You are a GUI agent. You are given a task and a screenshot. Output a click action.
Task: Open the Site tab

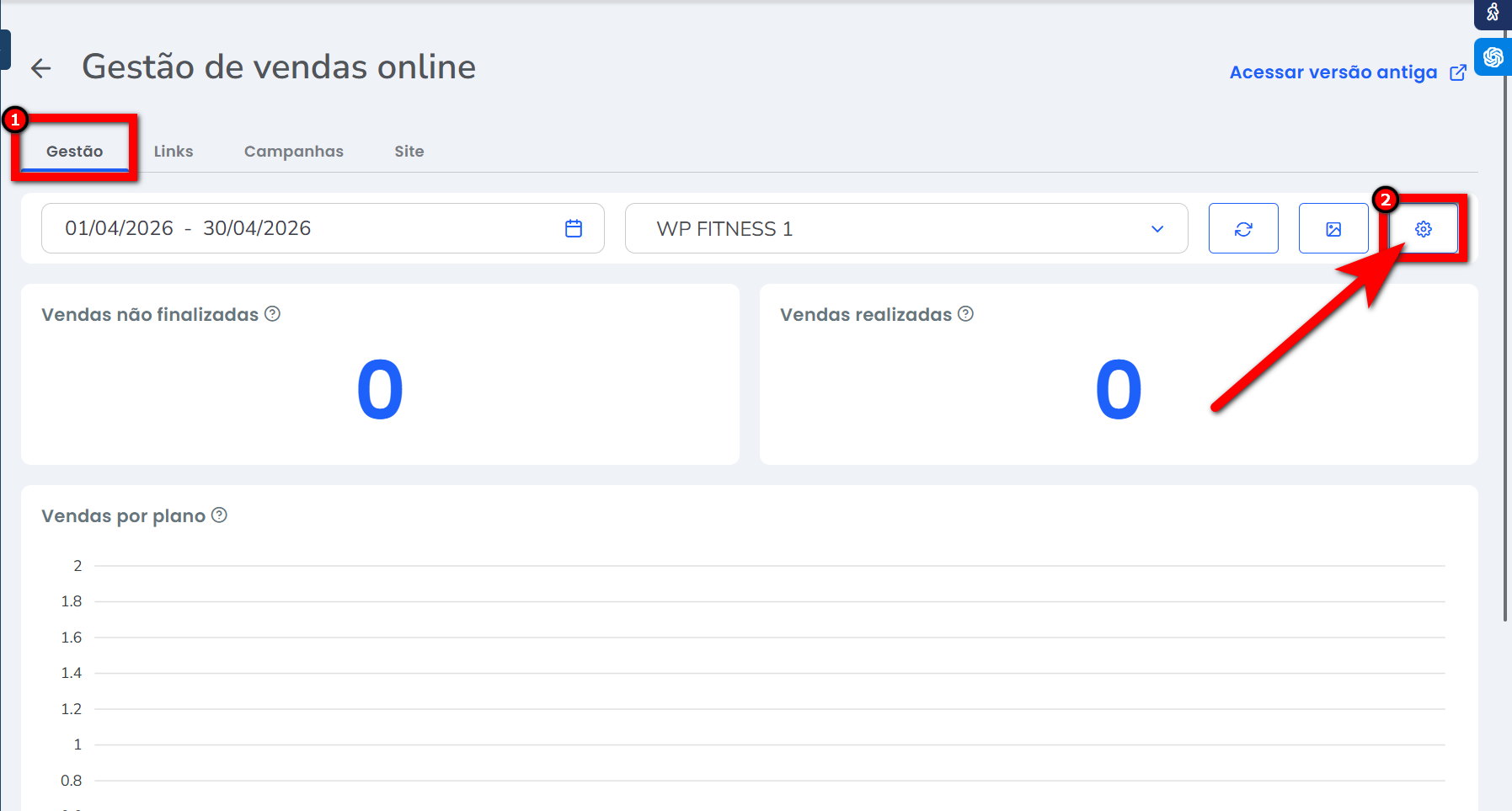point(409,152)
